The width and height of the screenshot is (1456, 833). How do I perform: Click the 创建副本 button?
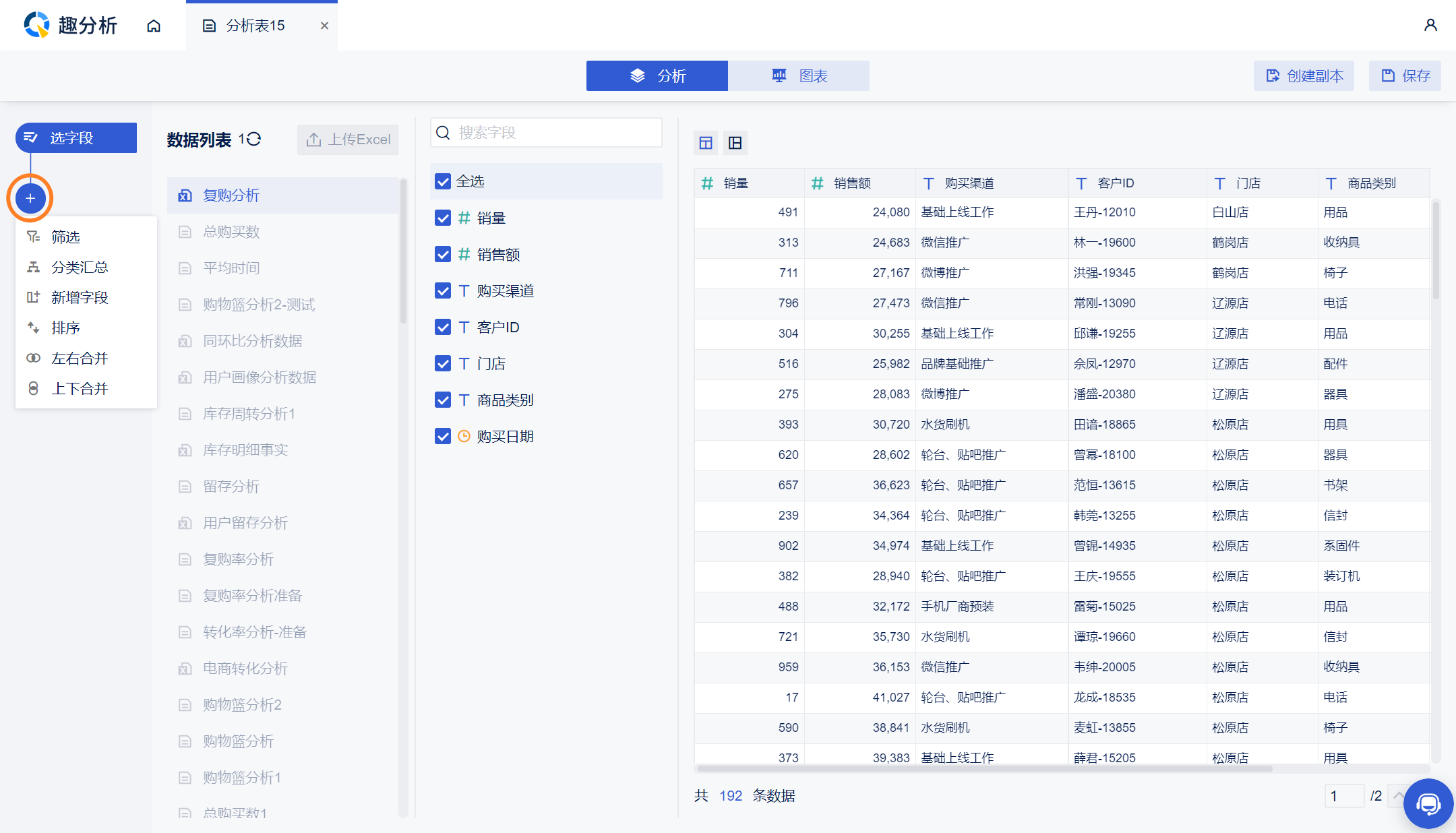[x=1304, y=76]
